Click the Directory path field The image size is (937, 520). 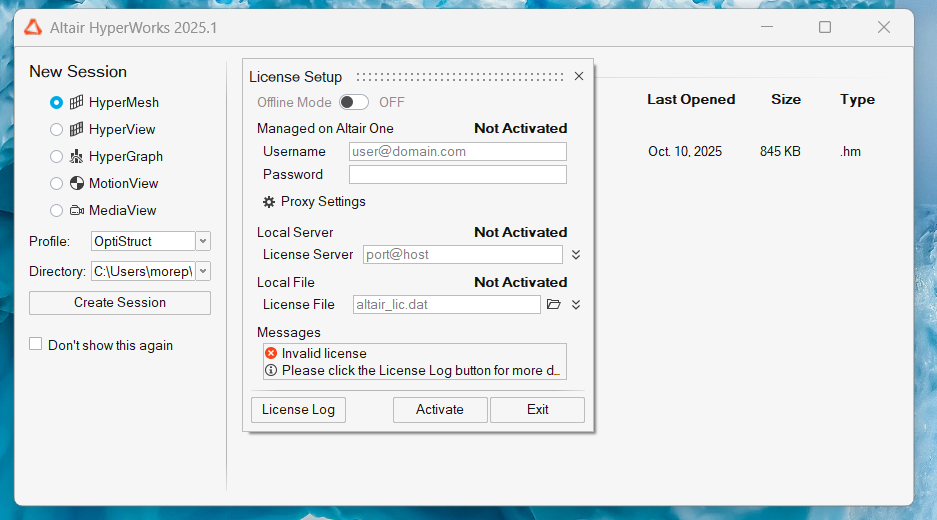point(143,271)
